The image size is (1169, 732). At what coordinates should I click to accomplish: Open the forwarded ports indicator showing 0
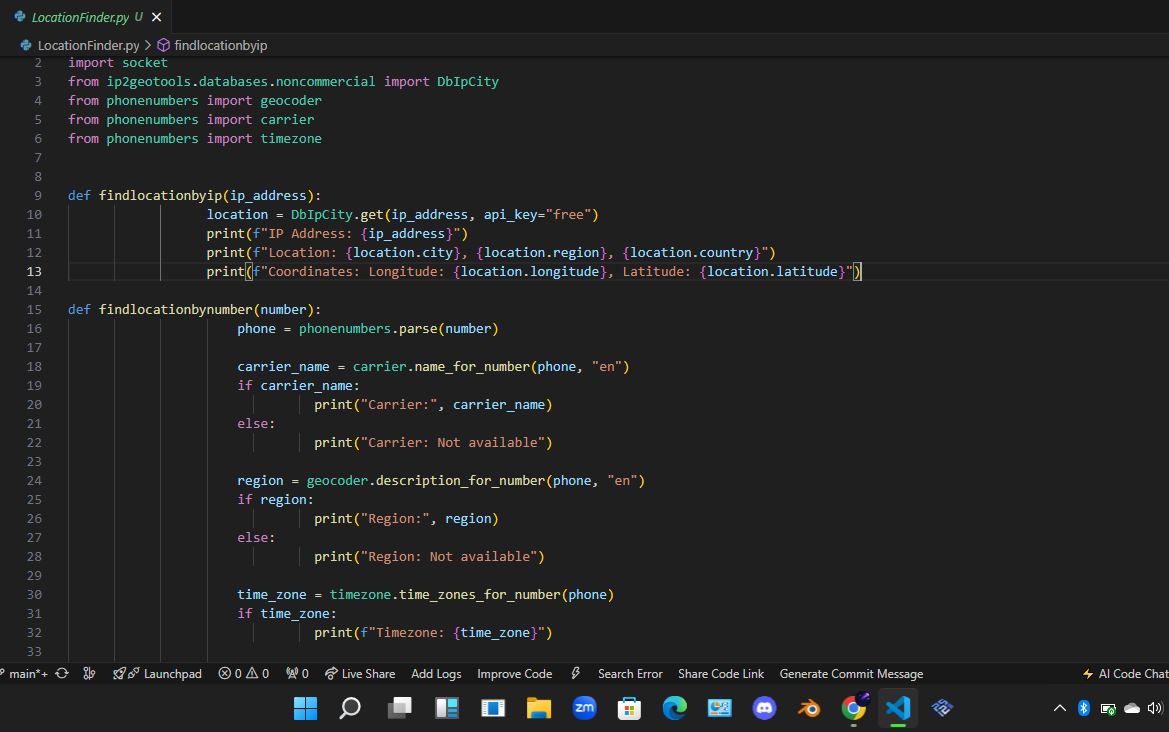[x=297, y=674]
